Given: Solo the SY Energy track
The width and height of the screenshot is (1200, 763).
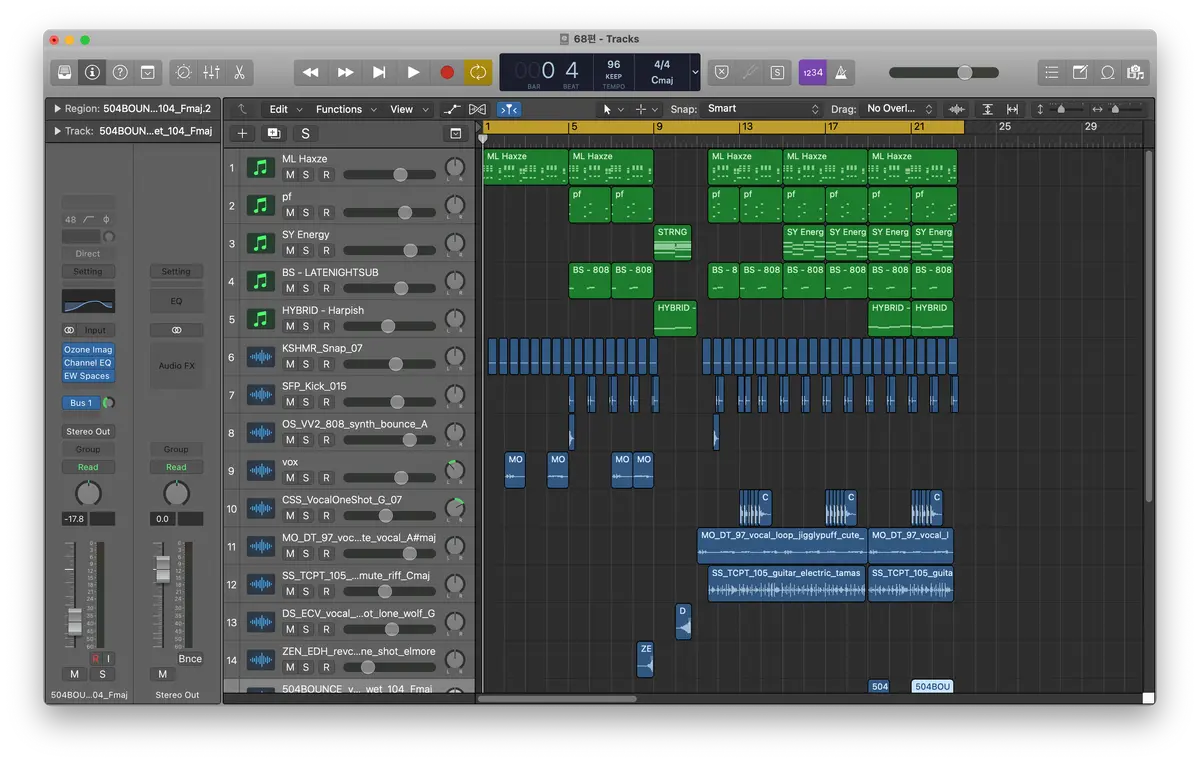Looking at the screenshot, I should tap(307, 251).
